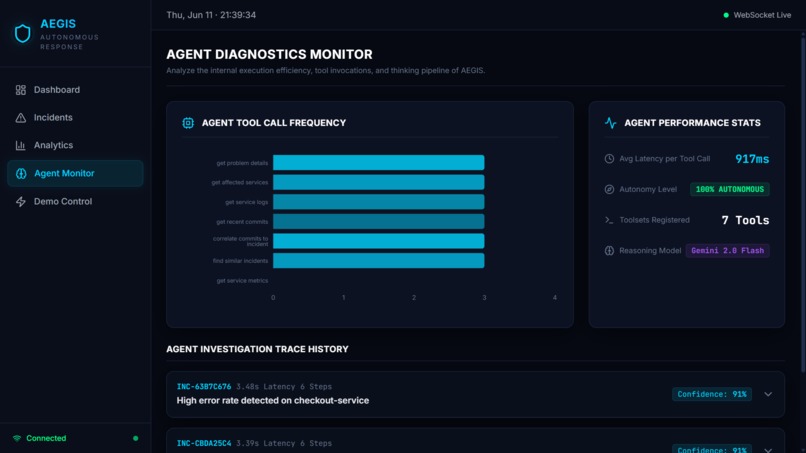Expand the INC-CBDA25C4 trace chevron
The height and width of the screenshot is (453, 806).
coord(768,450)
